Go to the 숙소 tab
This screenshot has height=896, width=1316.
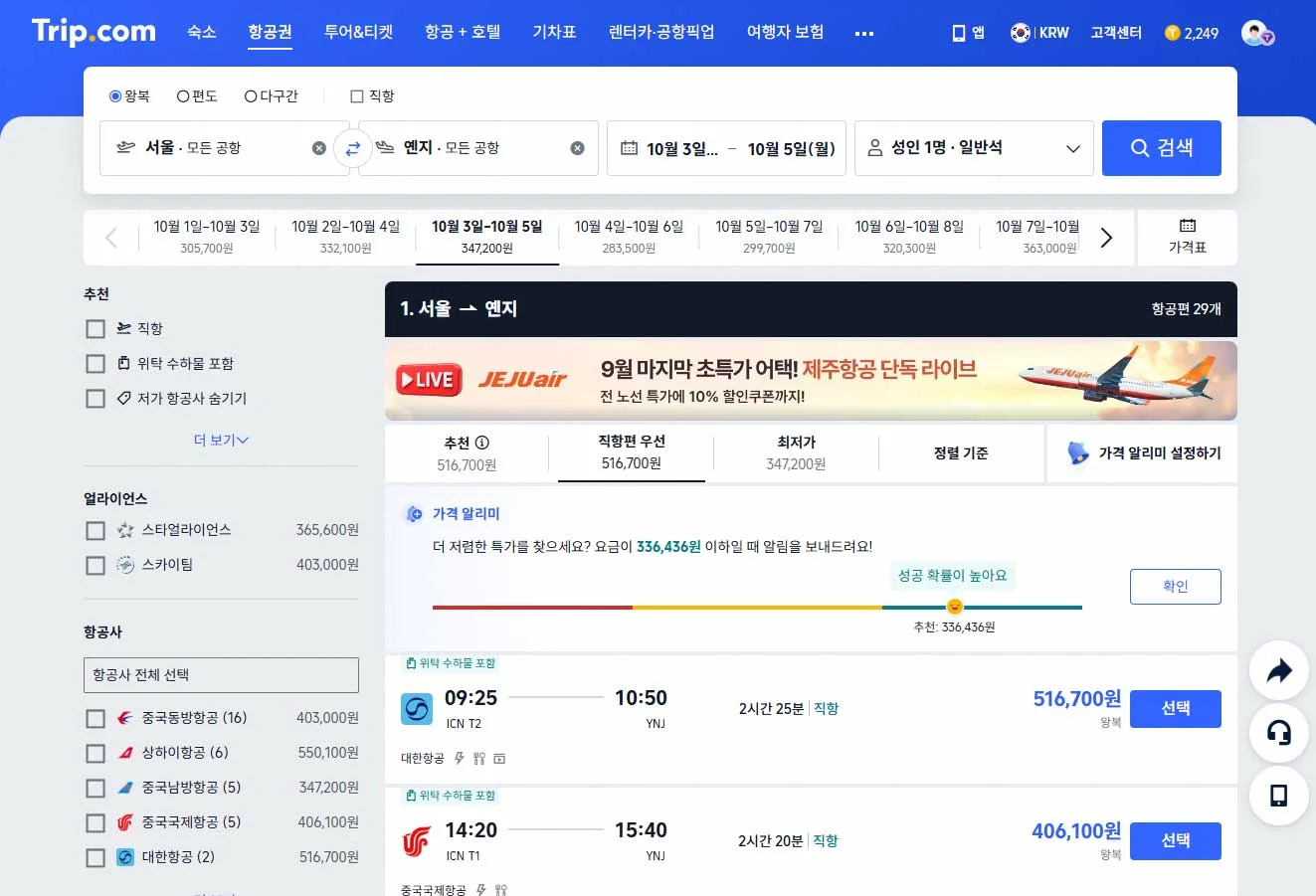(202, 32)
